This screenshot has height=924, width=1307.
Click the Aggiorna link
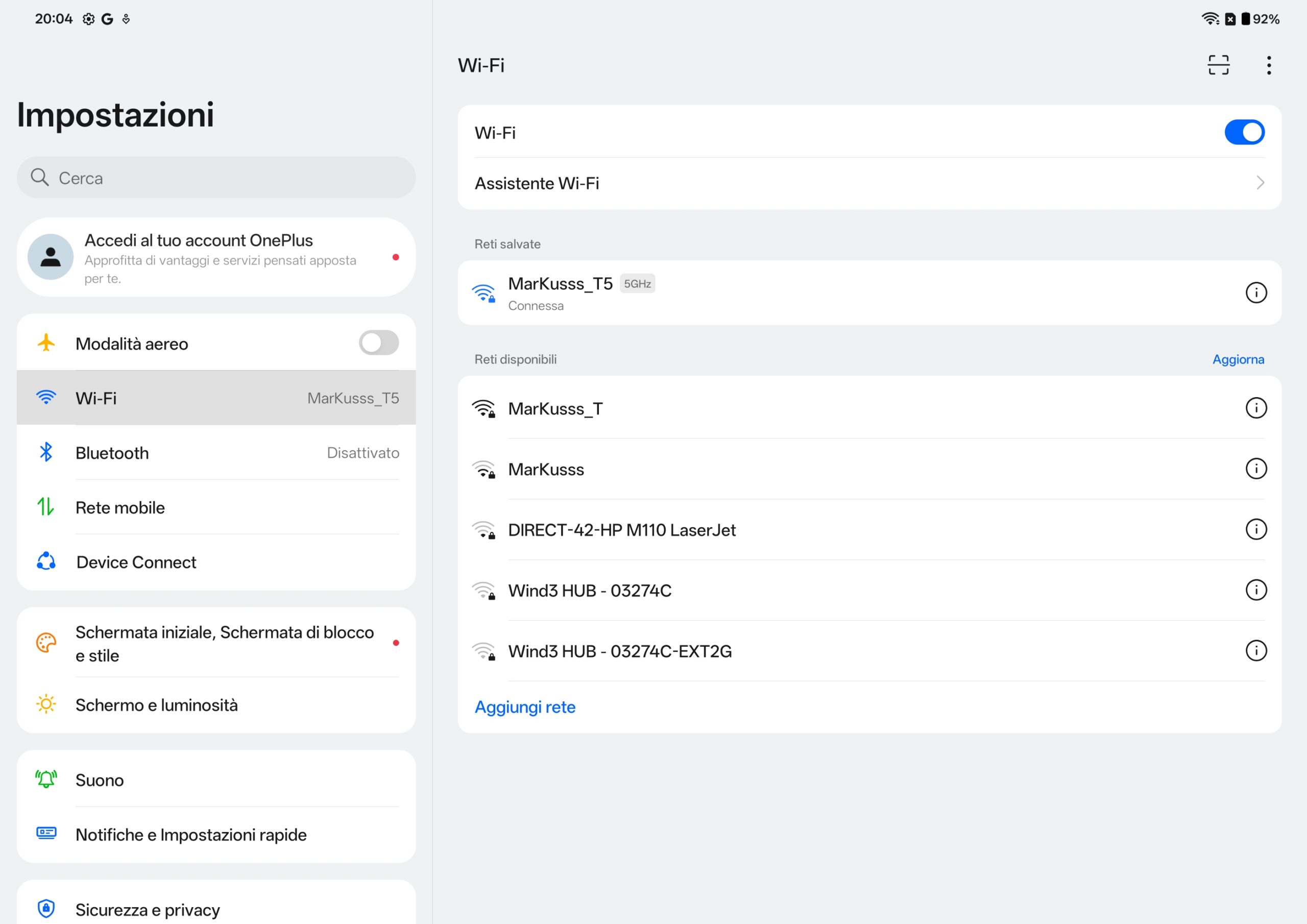point(1238,359)
